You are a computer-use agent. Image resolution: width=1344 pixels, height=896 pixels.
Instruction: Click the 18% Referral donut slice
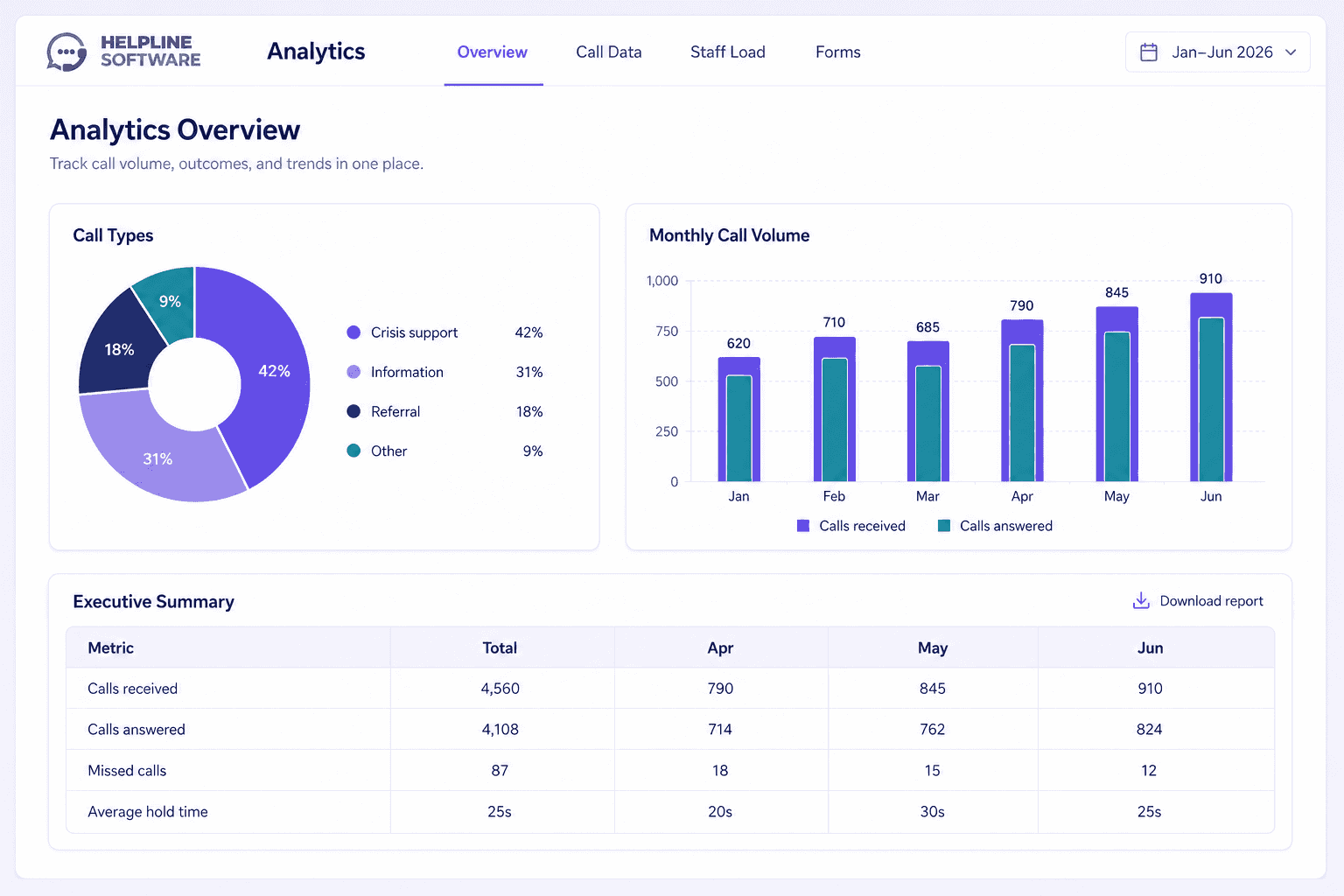click(118, 350)
